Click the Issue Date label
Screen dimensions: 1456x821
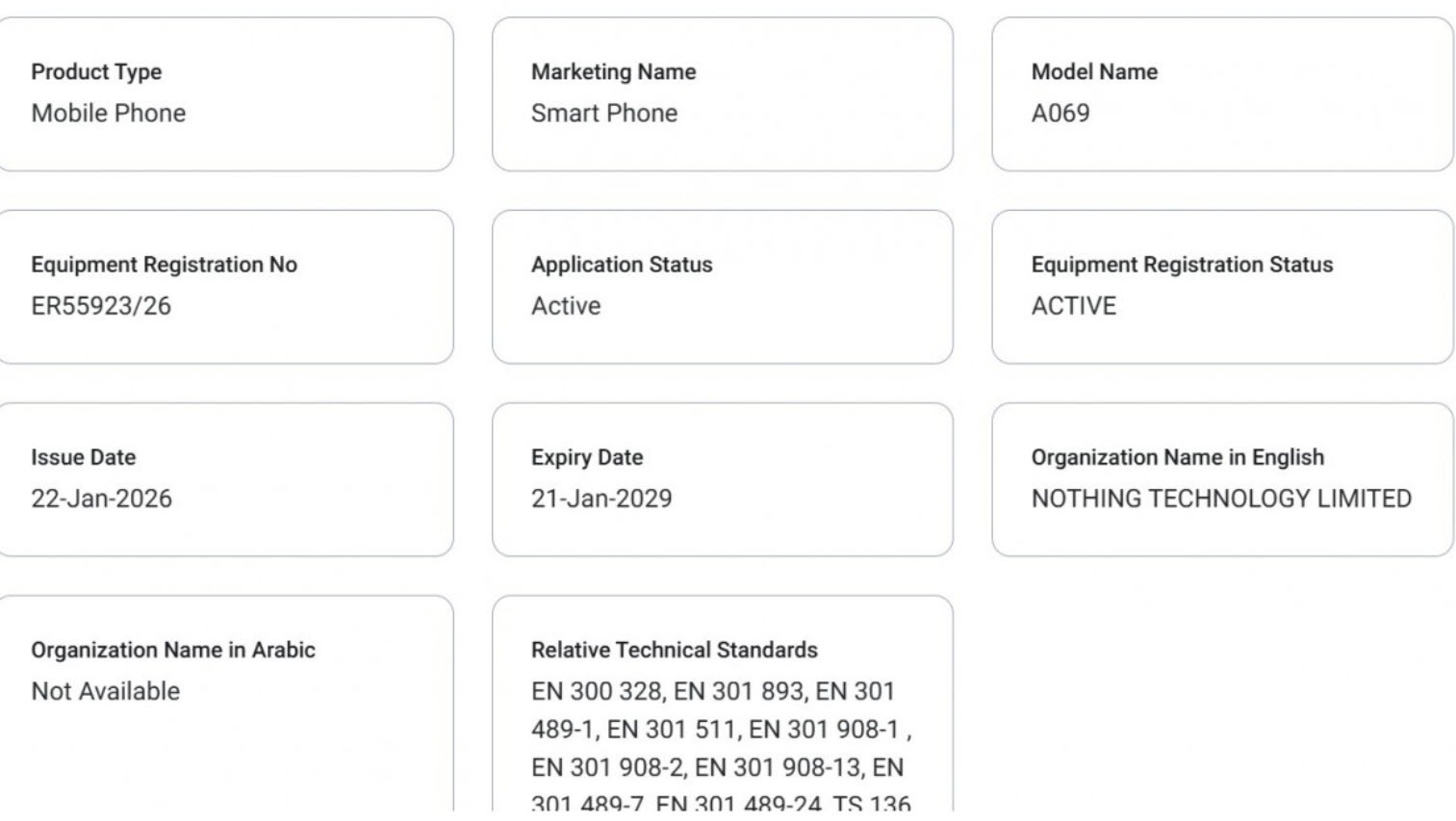tap(83, 457)
